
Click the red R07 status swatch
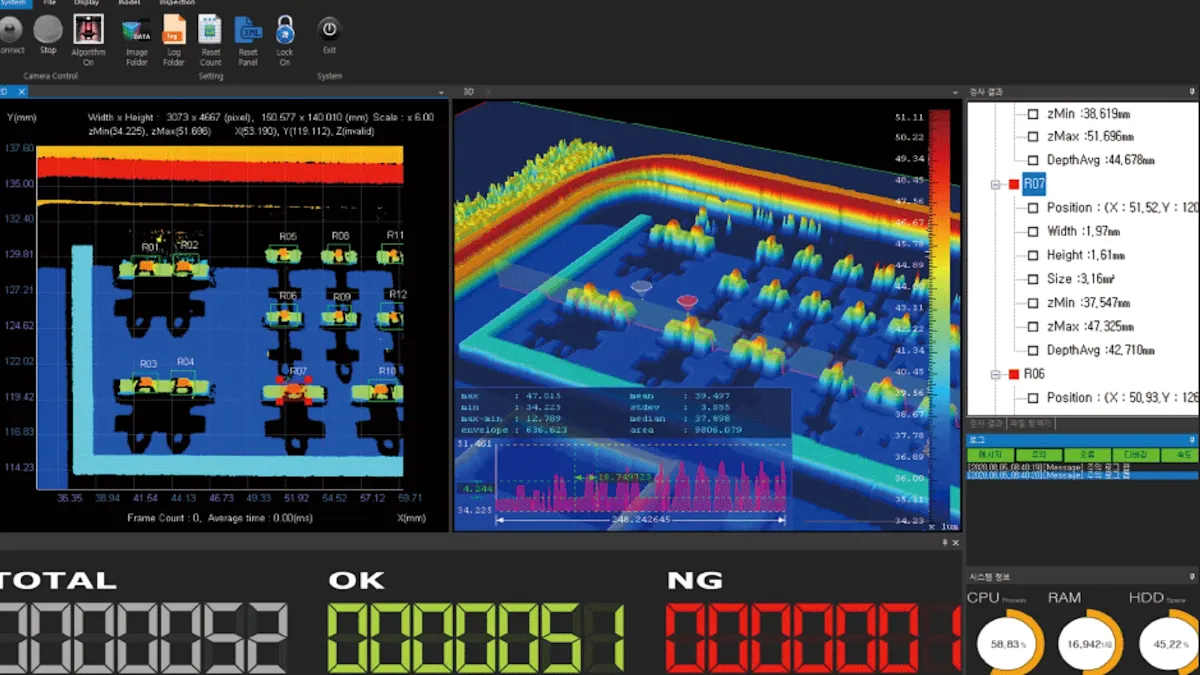(x=1014, y=184)
